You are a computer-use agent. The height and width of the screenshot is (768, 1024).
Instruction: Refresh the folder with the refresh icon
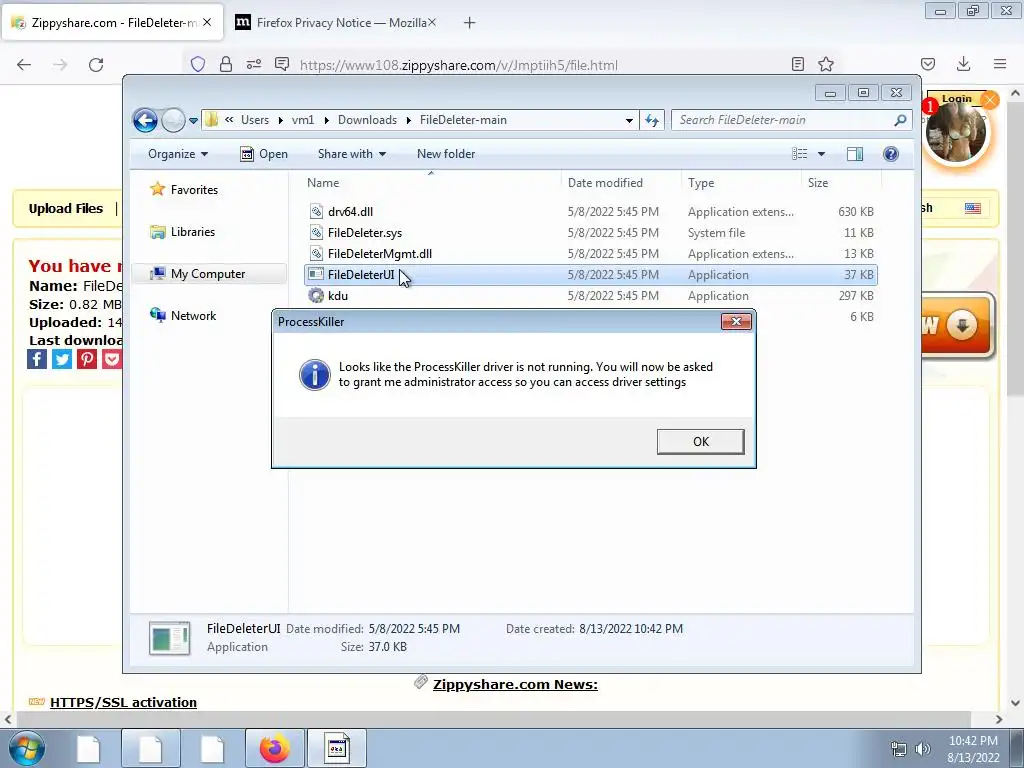click(652, 120)
